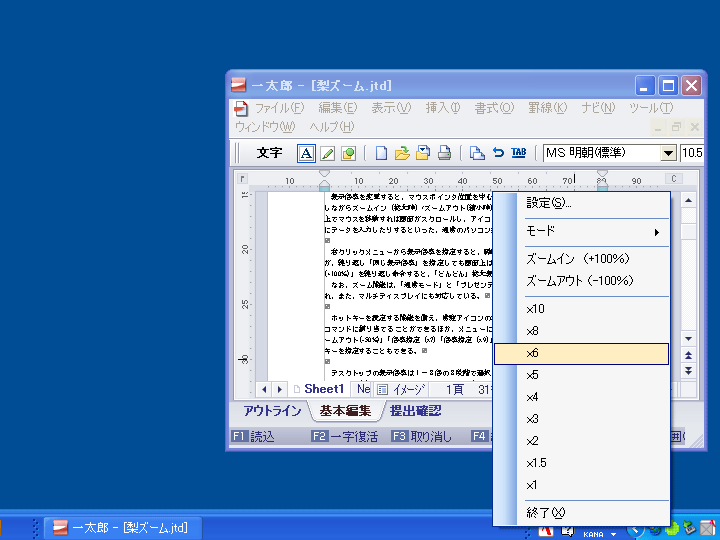Switch to the 基本編集 tab
This screenshot has height=540, width=720.
point(345,411)
